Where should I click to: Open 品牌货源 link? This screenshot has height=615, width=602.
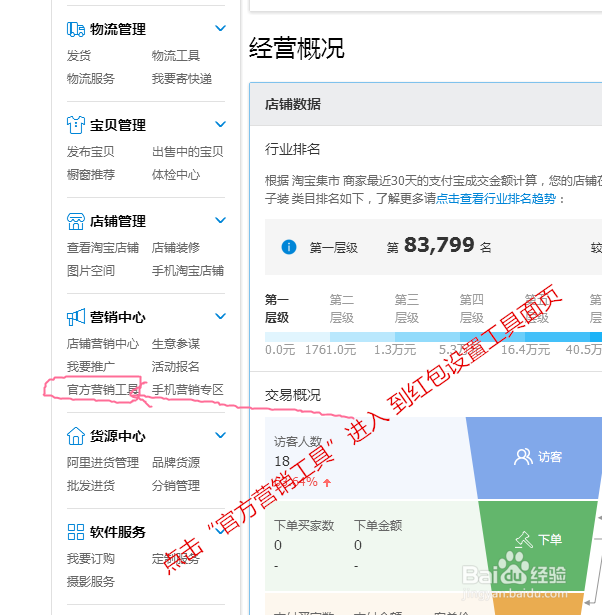tap(176, 462)
